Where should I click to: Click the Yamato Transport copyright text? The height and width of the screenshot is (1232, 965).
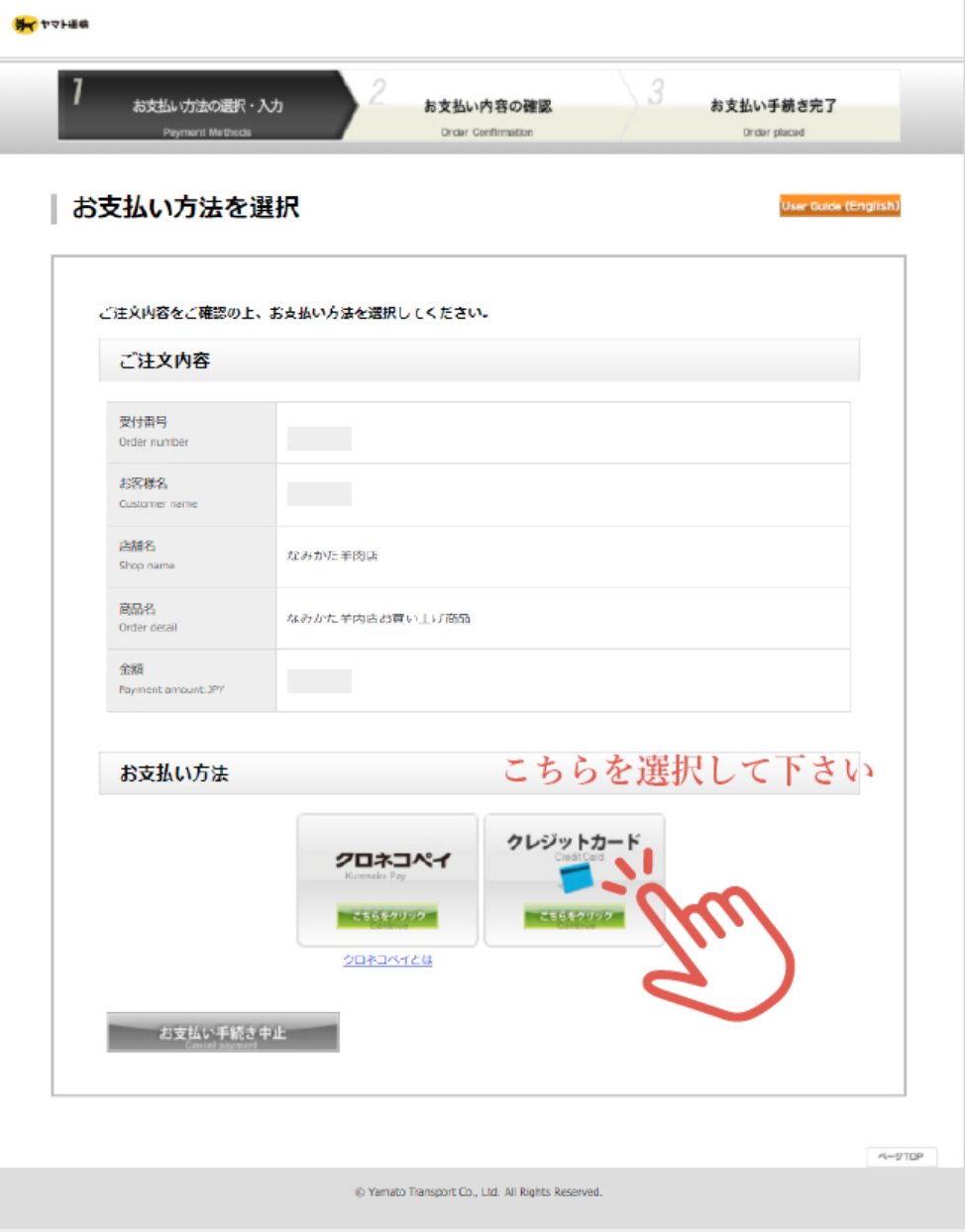(x=479, y=1192)
